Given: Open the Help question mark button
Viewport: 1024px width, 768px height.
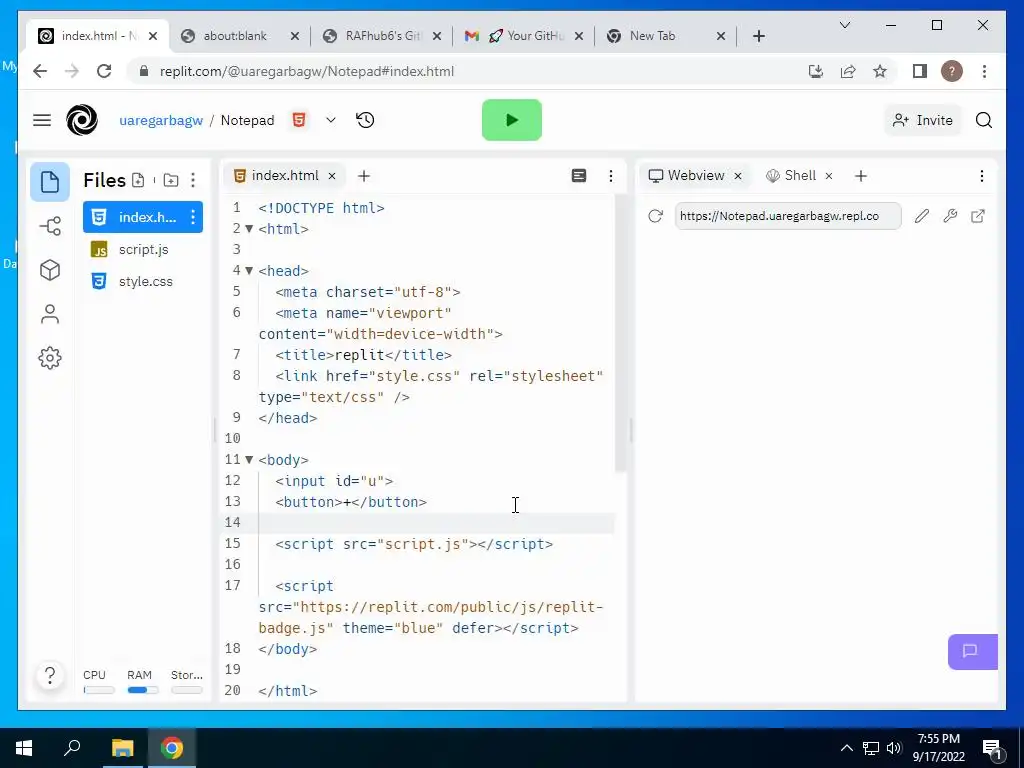Looking at the screenshot, I should coord(50,675).
